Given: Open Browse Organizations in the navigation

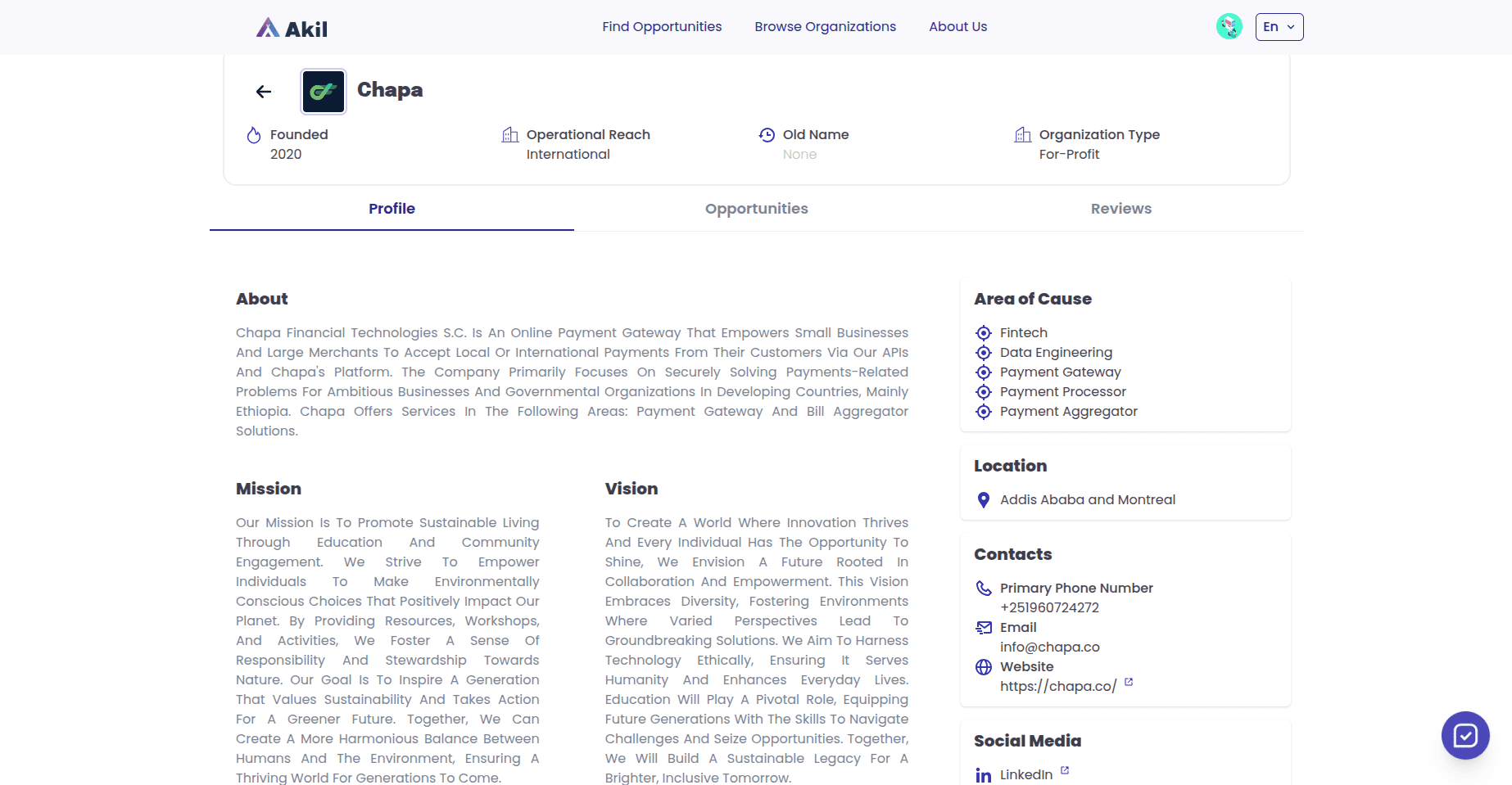Looking at the screenshot, I should click(x=826, y=26).
